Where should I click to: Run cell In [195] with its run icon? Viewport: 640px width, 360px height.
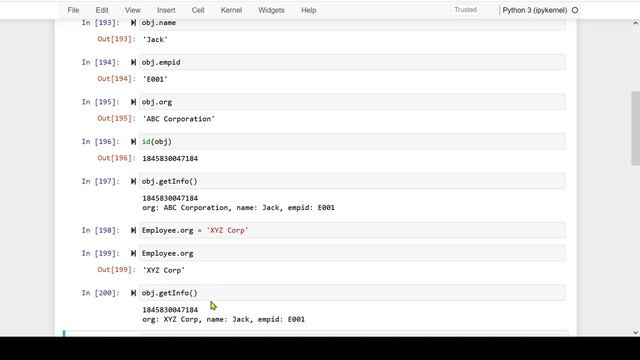pyautogui.click(x=133, y=102)
